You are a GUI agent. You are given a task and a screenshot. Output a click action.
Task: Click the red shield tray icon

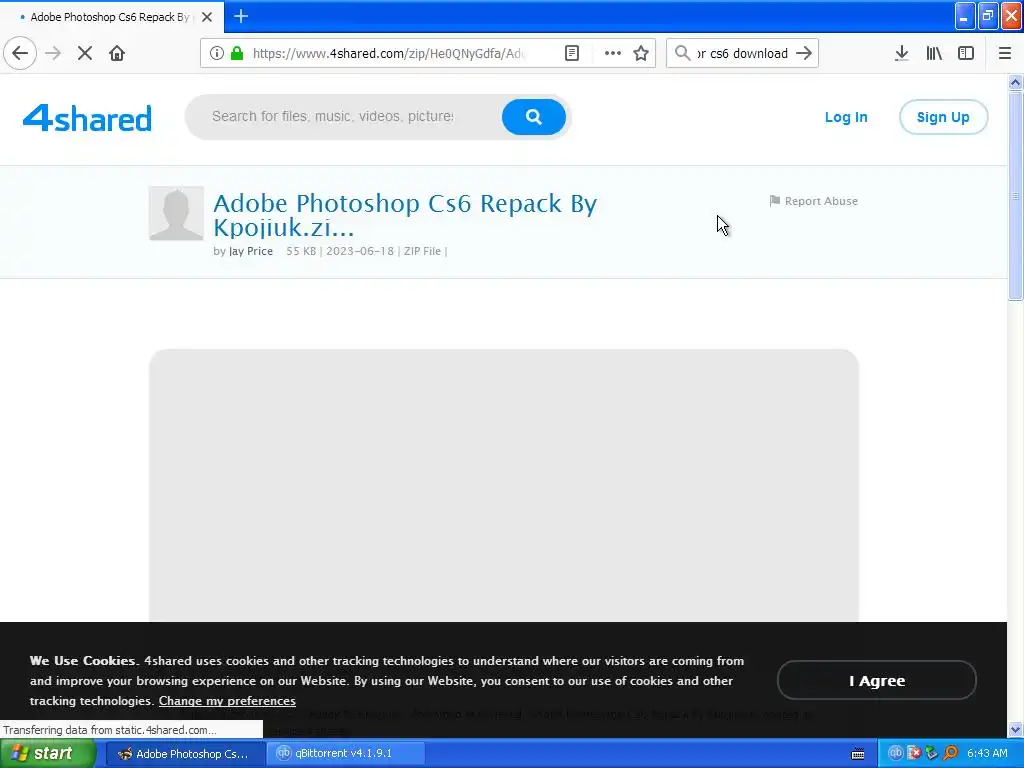click(x=914, y=753)
